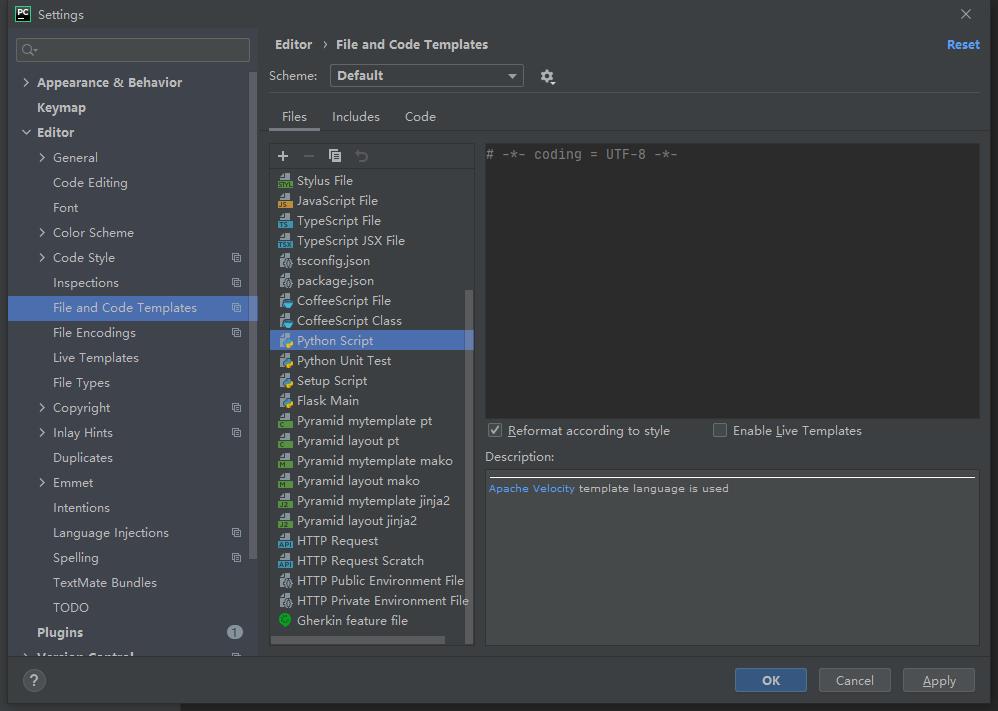Click the Stylus File icon
This screenshot has width=998, height=711.
pos(285,181)
